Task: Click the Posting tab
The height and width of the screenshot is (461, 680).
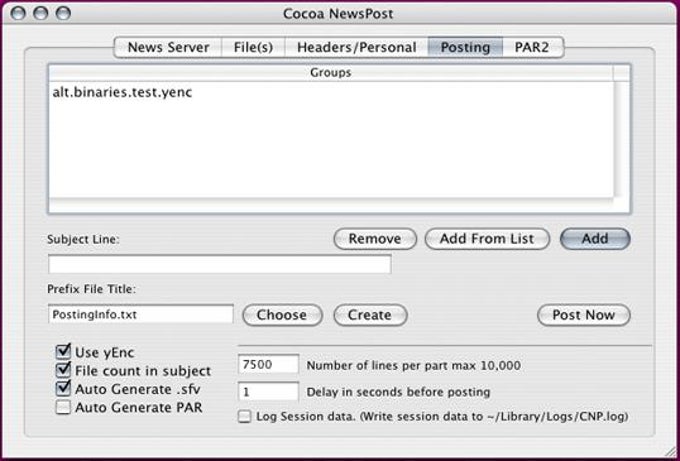Action: (465, 47)
